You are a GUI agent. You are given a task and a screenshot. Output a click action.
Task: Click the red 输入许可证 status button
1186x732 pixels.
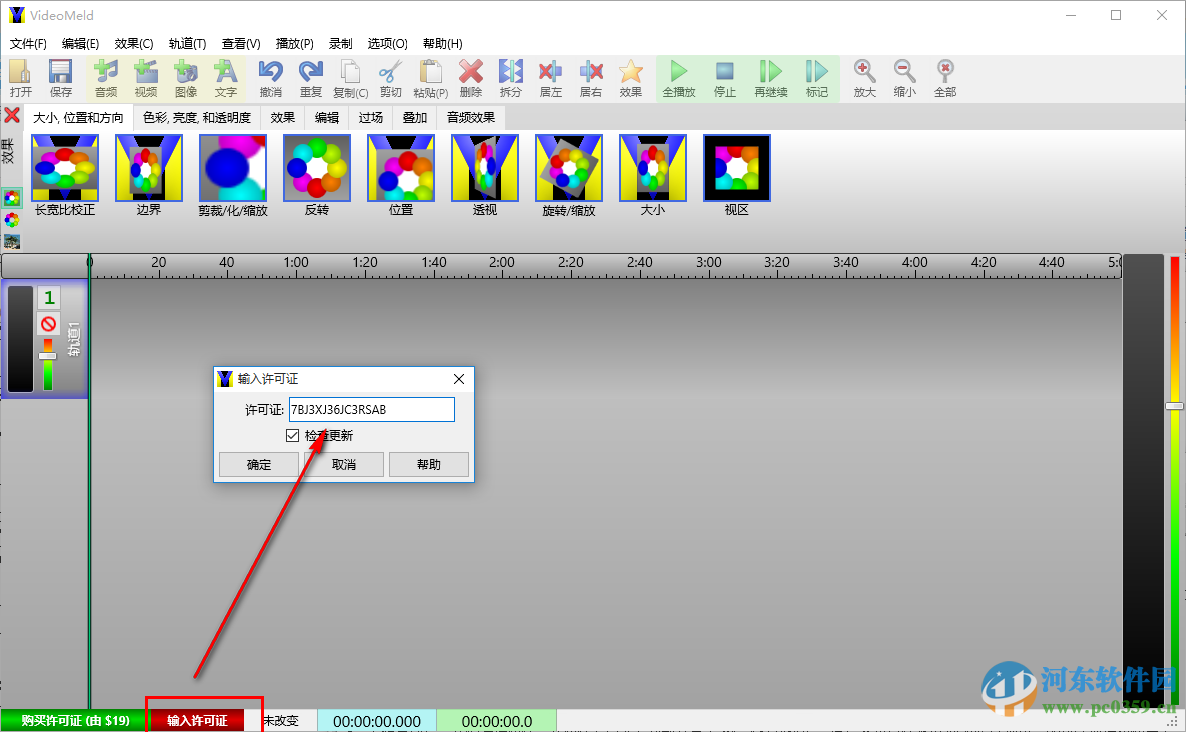(x=197, y=721)
